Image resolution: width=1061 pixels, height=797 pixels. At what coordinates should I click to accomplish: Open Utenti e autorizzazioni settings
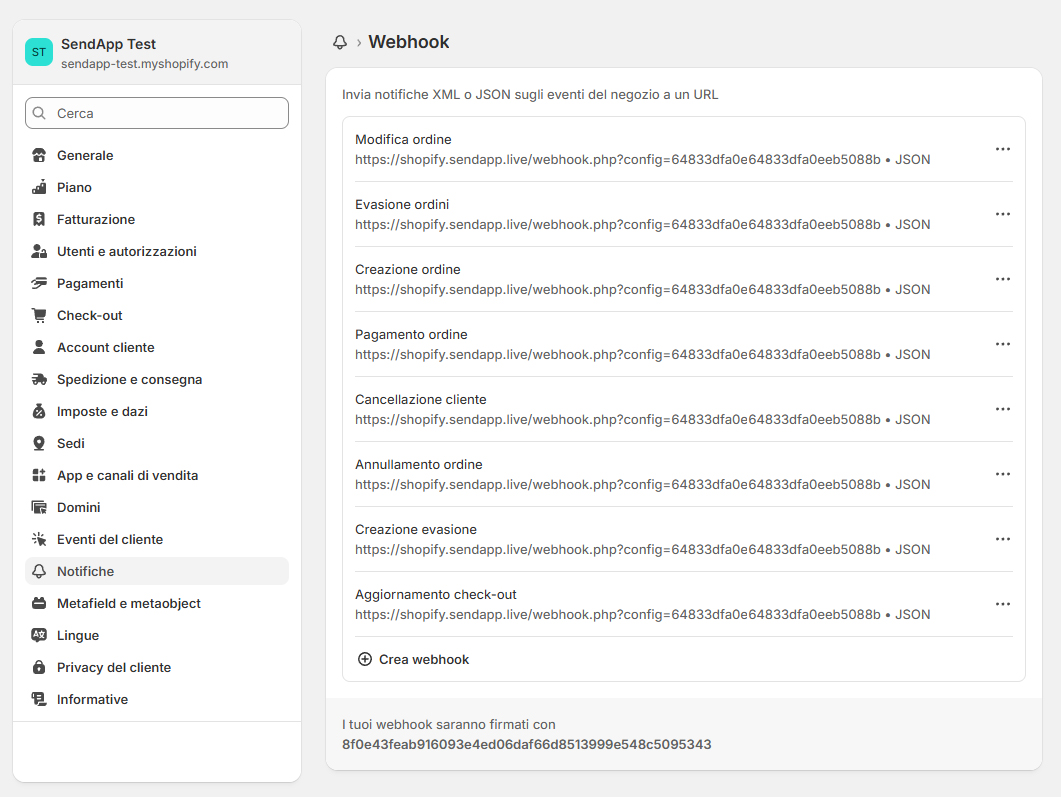(x=157, y=252)
